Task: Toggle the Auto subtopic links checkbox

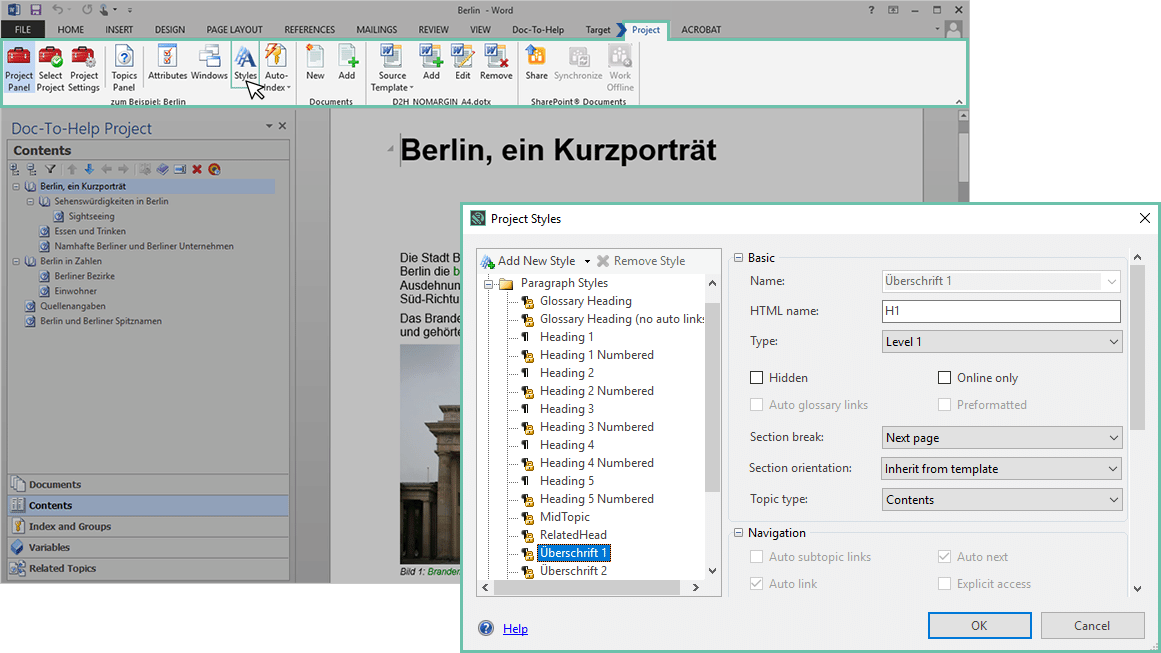Action: [x=756, y=557]
